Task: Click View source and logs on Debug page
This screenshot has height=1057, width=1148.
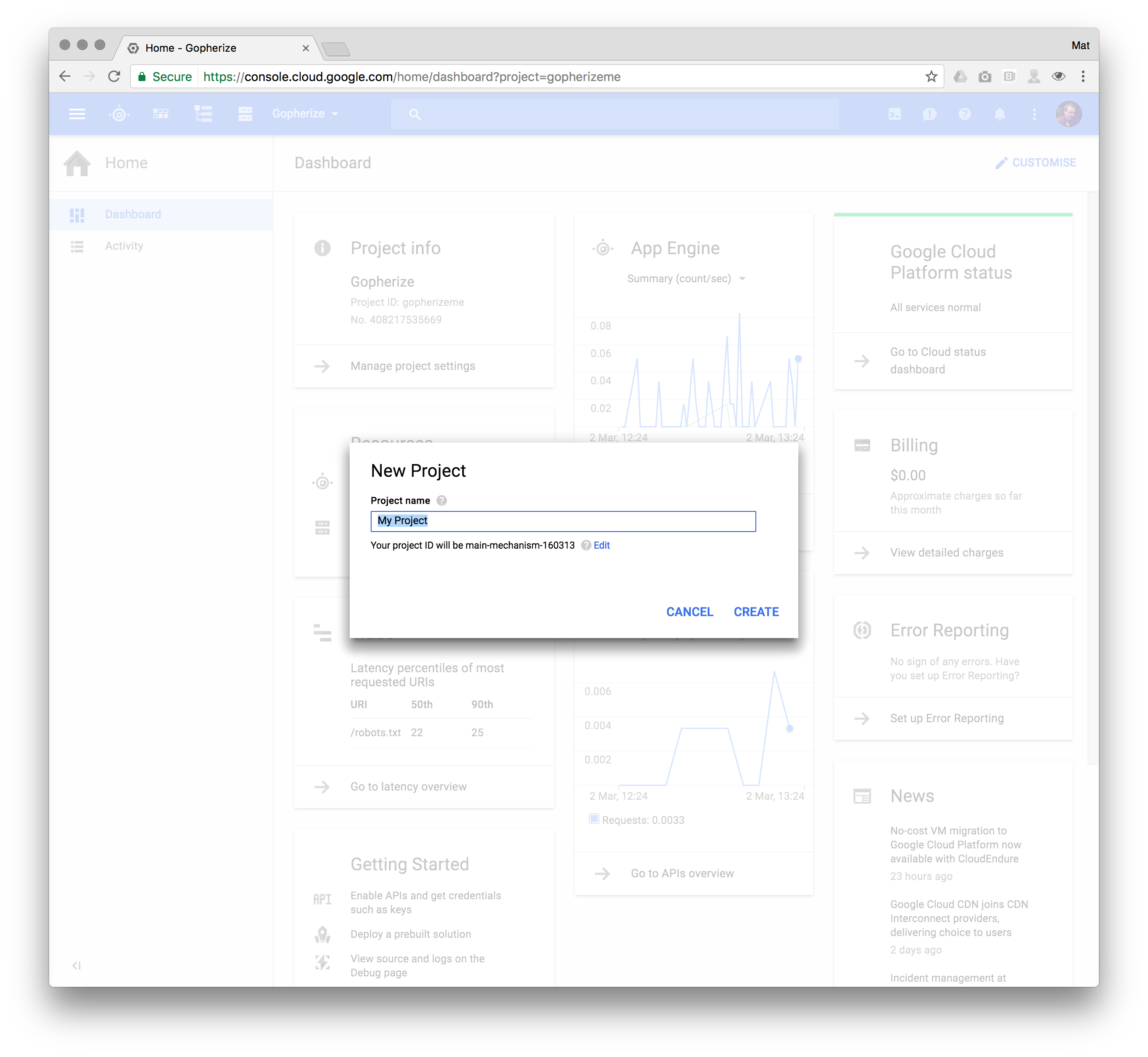Action: (418, 965)
